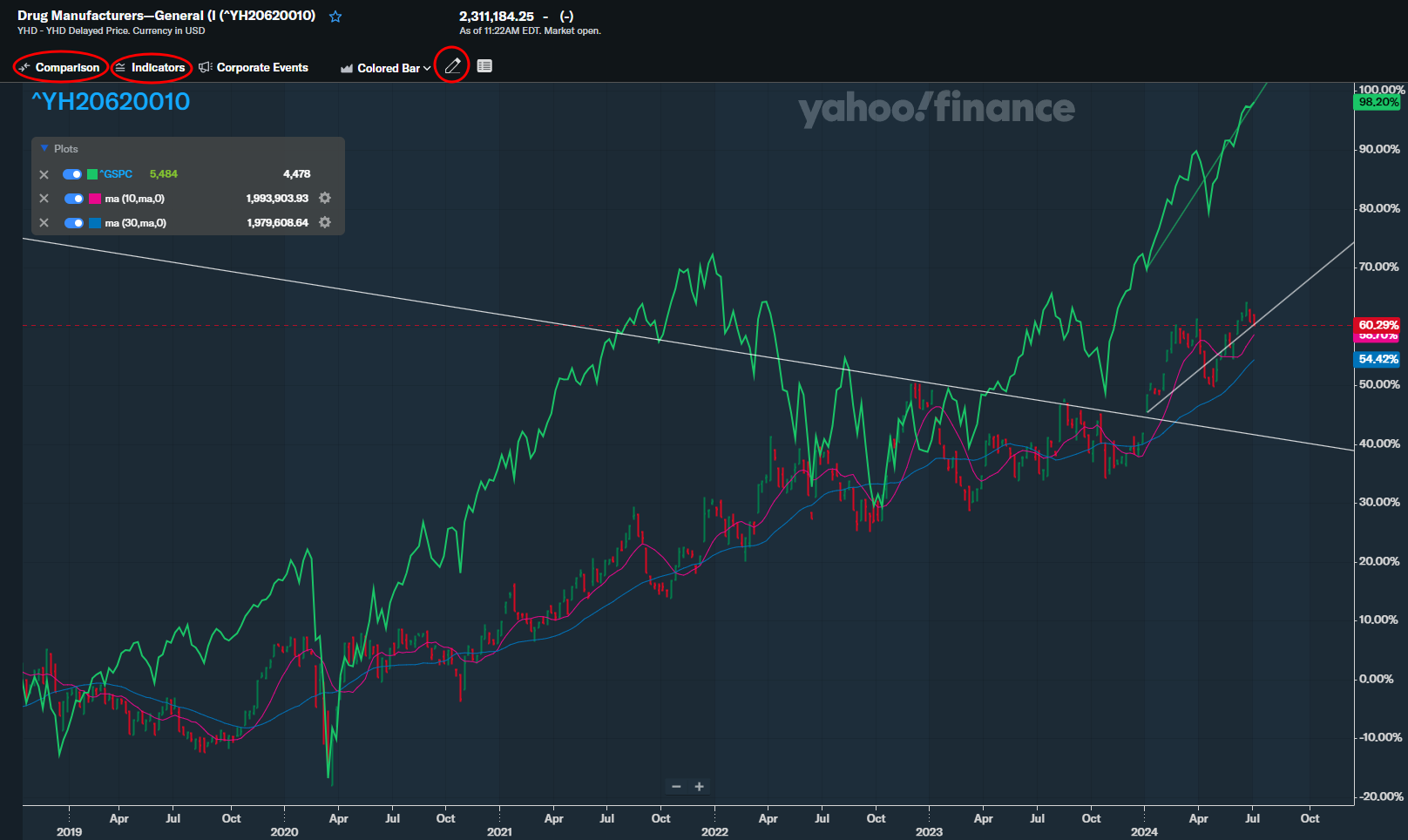
Task: Click the -20.00% axis label
Action: [1380, 796]
